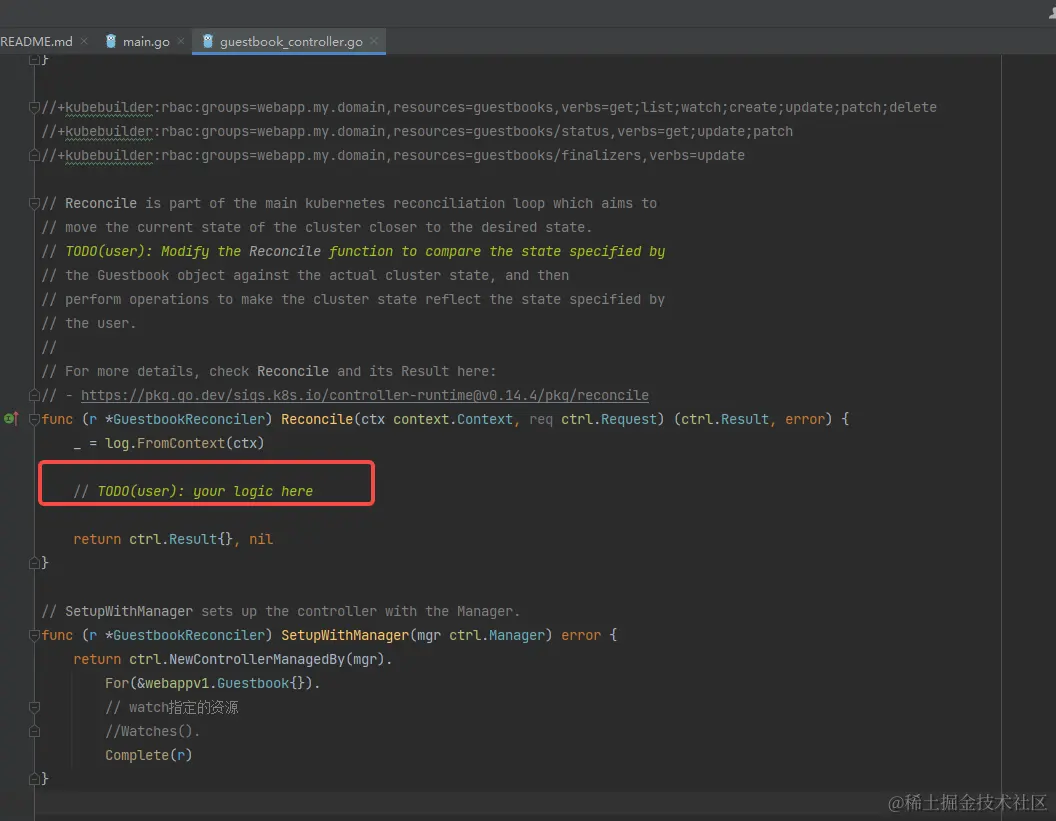Fold the Reconcile function body
1056x821 pixels.
34,420
